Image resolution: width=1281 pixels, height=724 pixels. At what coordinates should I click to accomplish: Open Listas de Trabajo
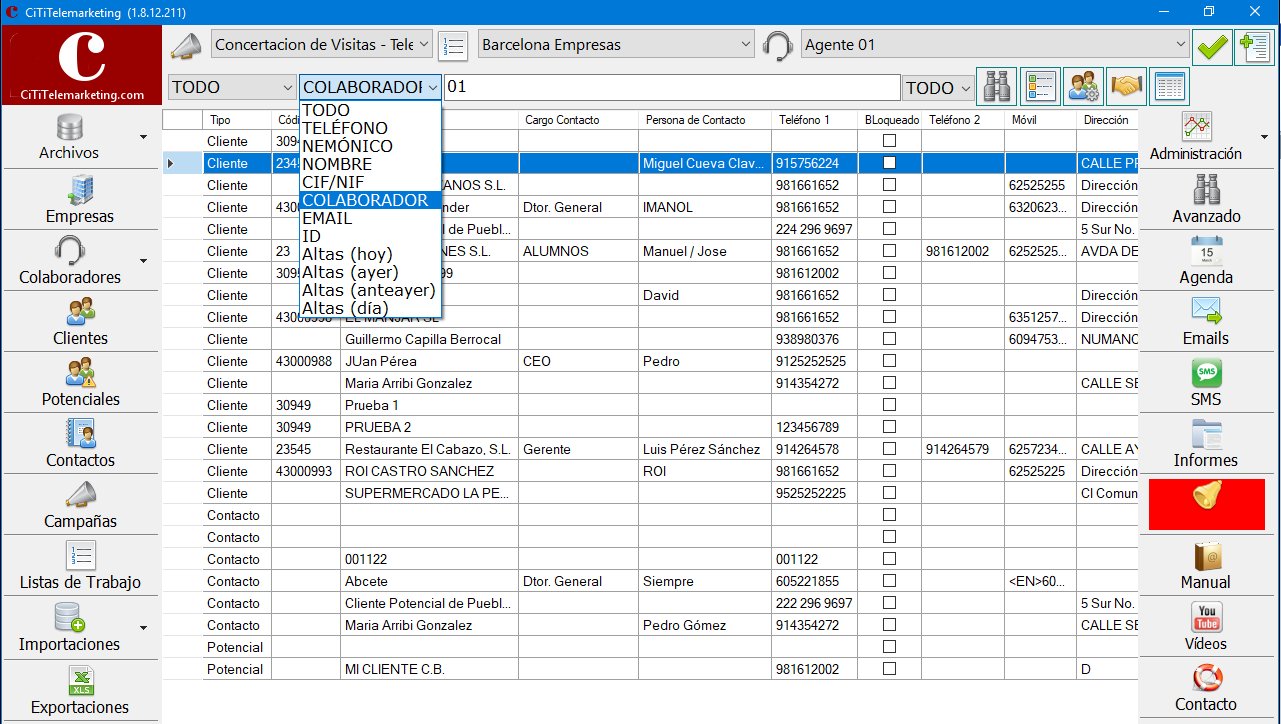pos(80,565)
